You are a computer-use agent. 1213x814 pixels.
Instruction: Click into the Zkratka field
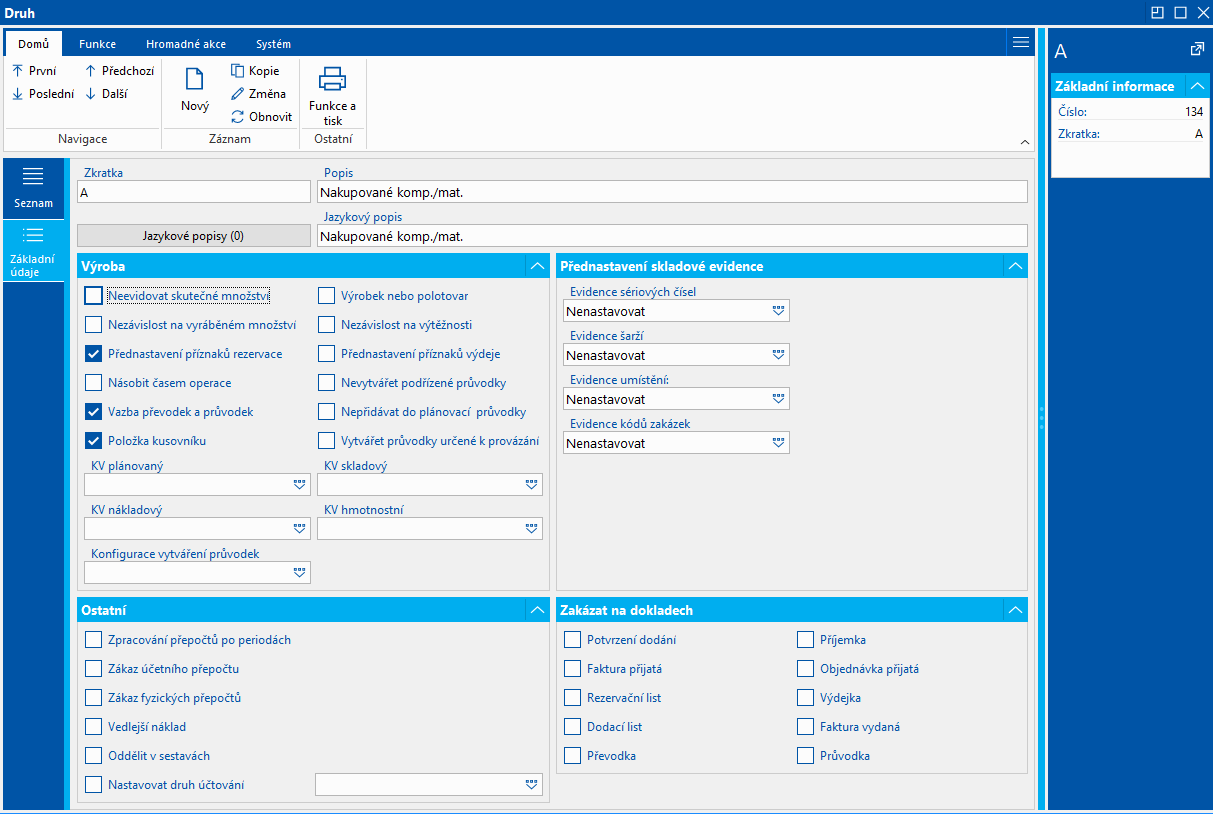[194, 192]
